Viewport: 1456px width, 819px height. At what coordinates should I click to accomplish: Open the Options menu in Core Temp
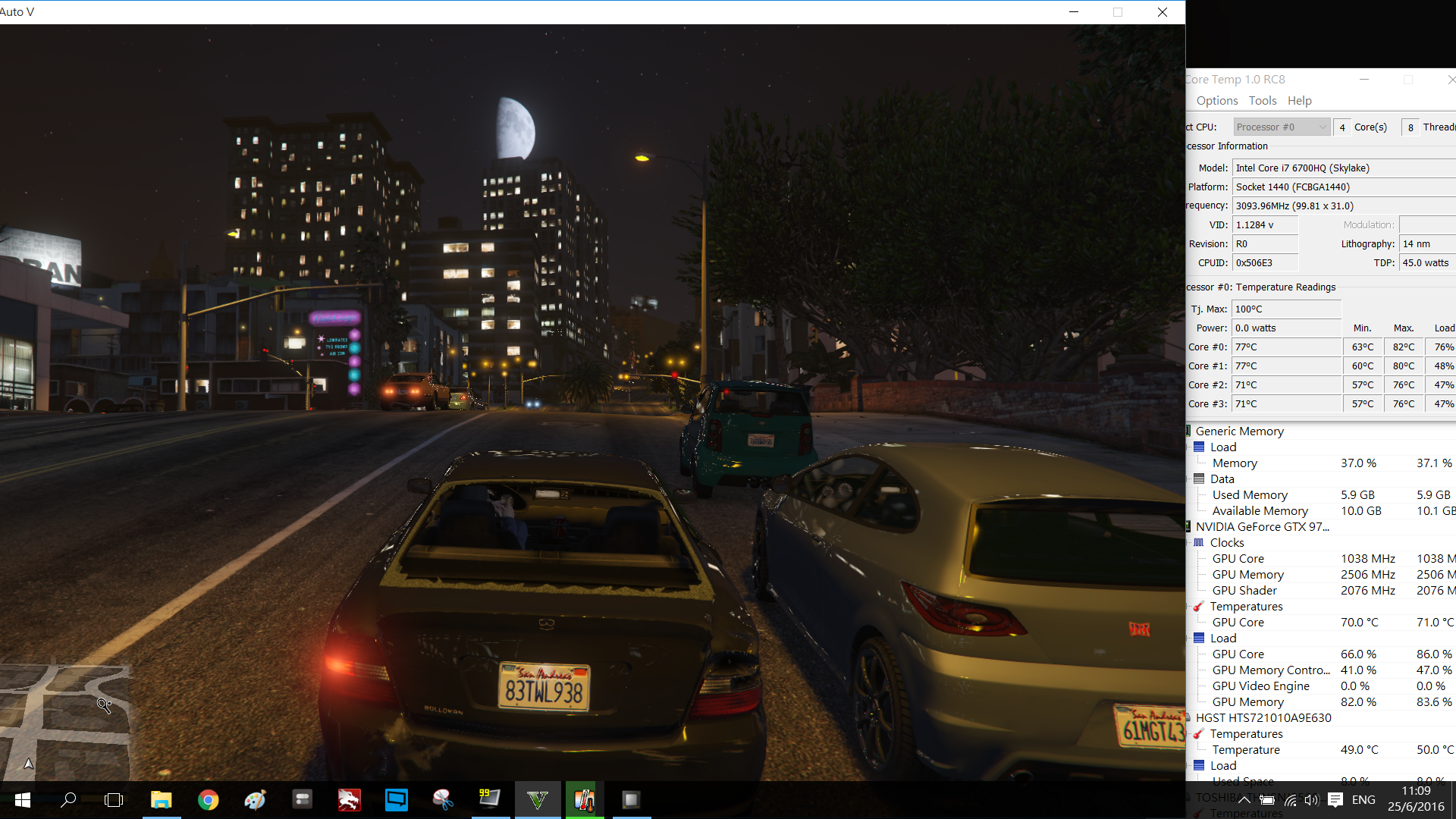coord(1216,100)
